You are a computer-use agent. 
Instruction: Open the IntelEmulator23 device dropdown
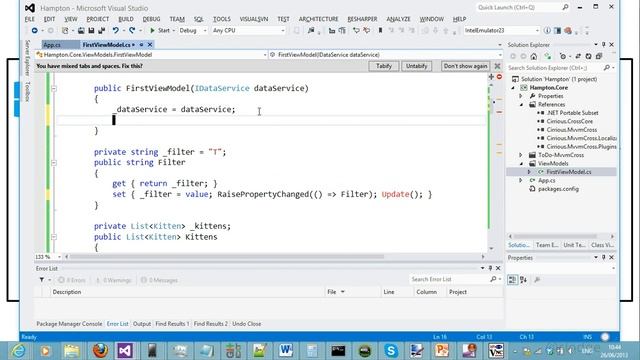click(502, 31)
